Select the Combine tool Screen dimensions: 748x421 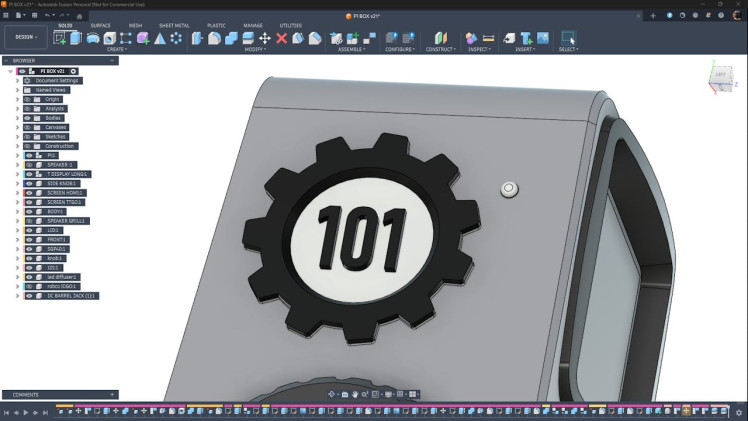pyautogui.click(x=231, y=38)
